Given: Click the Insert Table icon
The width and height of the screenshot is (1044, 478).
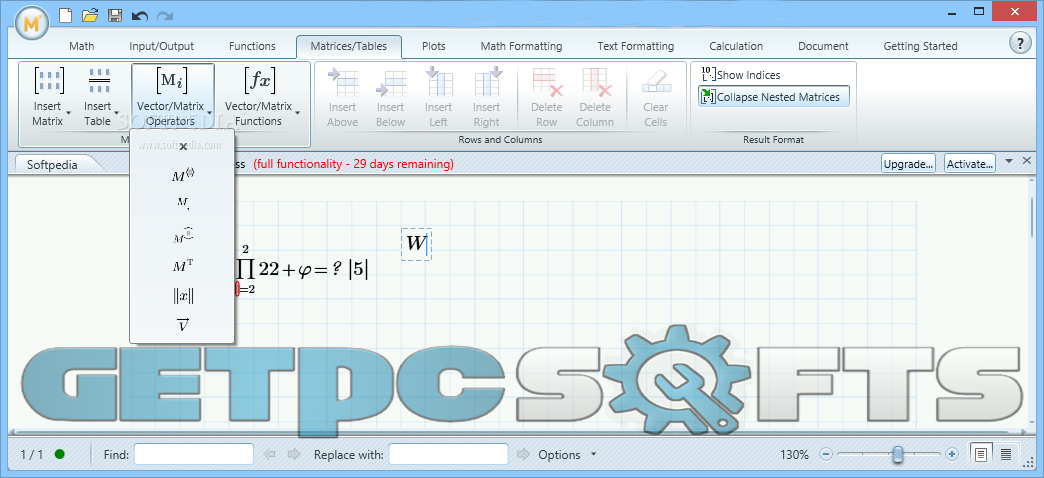Looking at the screenshot, I should 99,81.
